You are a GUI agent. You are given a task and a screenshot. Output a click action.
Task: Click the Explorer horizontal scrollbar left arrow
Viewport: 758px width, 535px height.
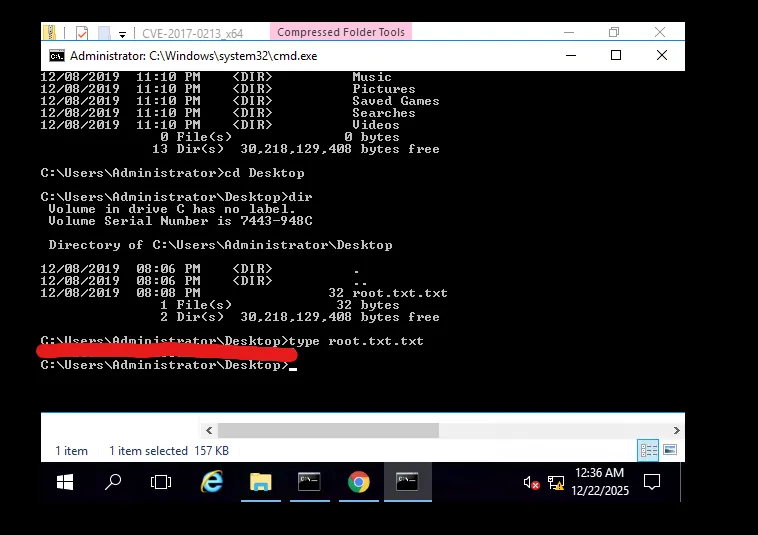208,431
